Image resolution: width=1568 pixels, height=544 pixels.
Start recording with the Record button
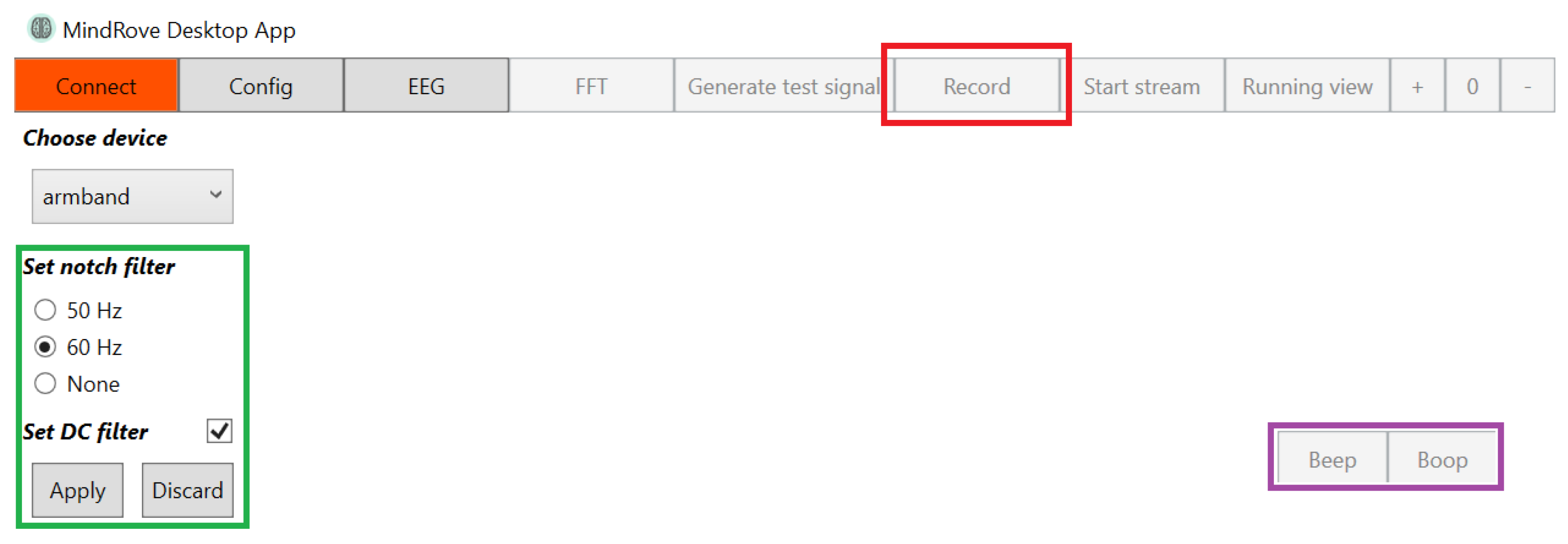pos(976,86)
